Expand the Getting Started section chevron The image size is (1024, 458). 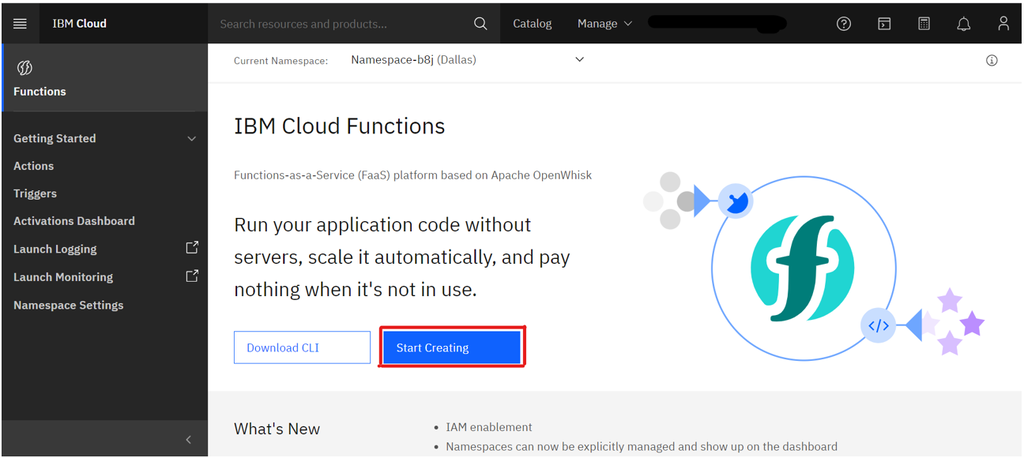(x=191, y=139)
